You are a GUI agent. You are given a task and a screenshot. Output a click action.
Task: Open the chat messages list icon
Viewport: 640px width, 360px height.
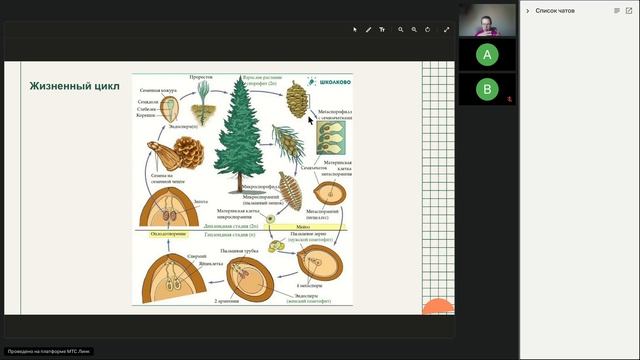pyautogui.click(x=617, y=11)
